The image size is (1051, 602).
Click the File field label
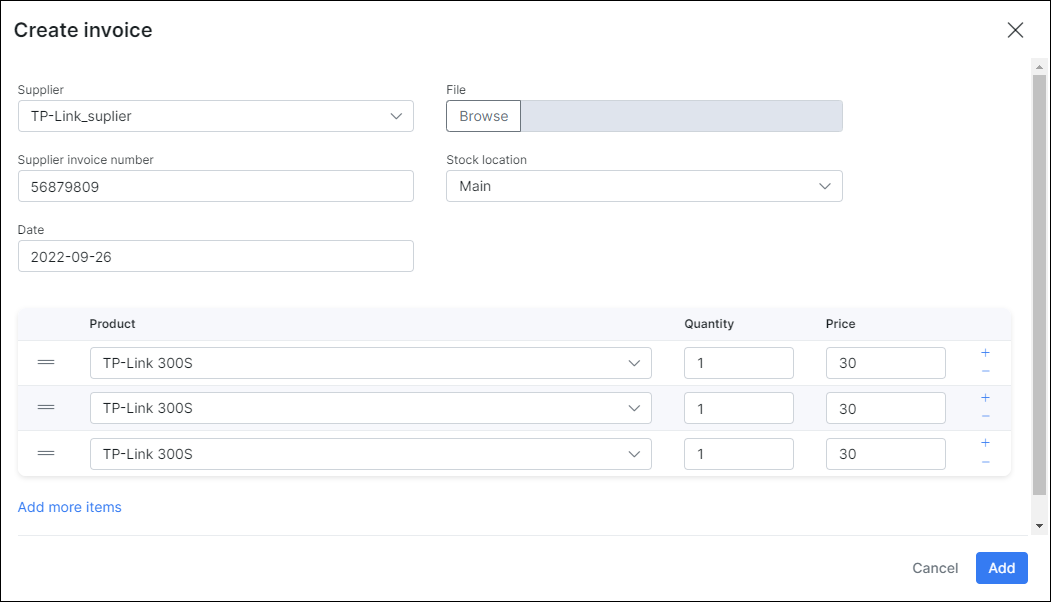456,90
